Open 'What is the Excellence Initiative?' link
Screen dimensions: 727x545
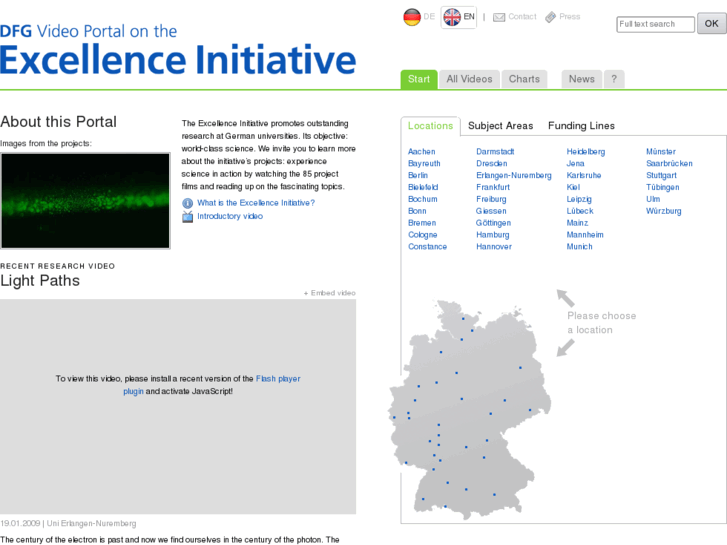[256, 203]
